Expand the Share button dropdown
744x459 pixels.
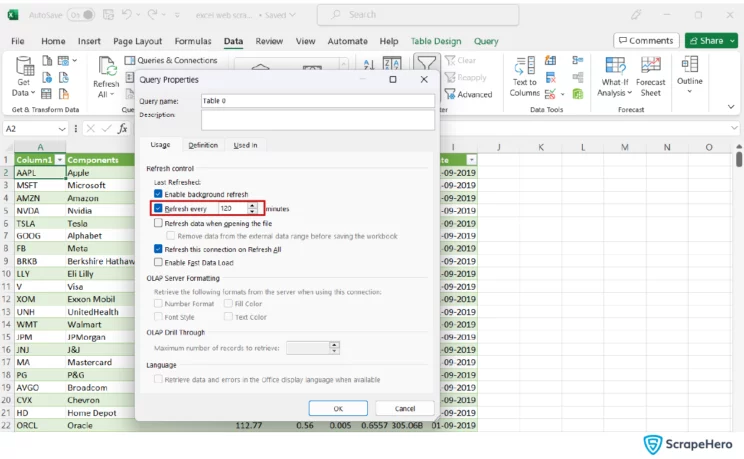point(732,41)
